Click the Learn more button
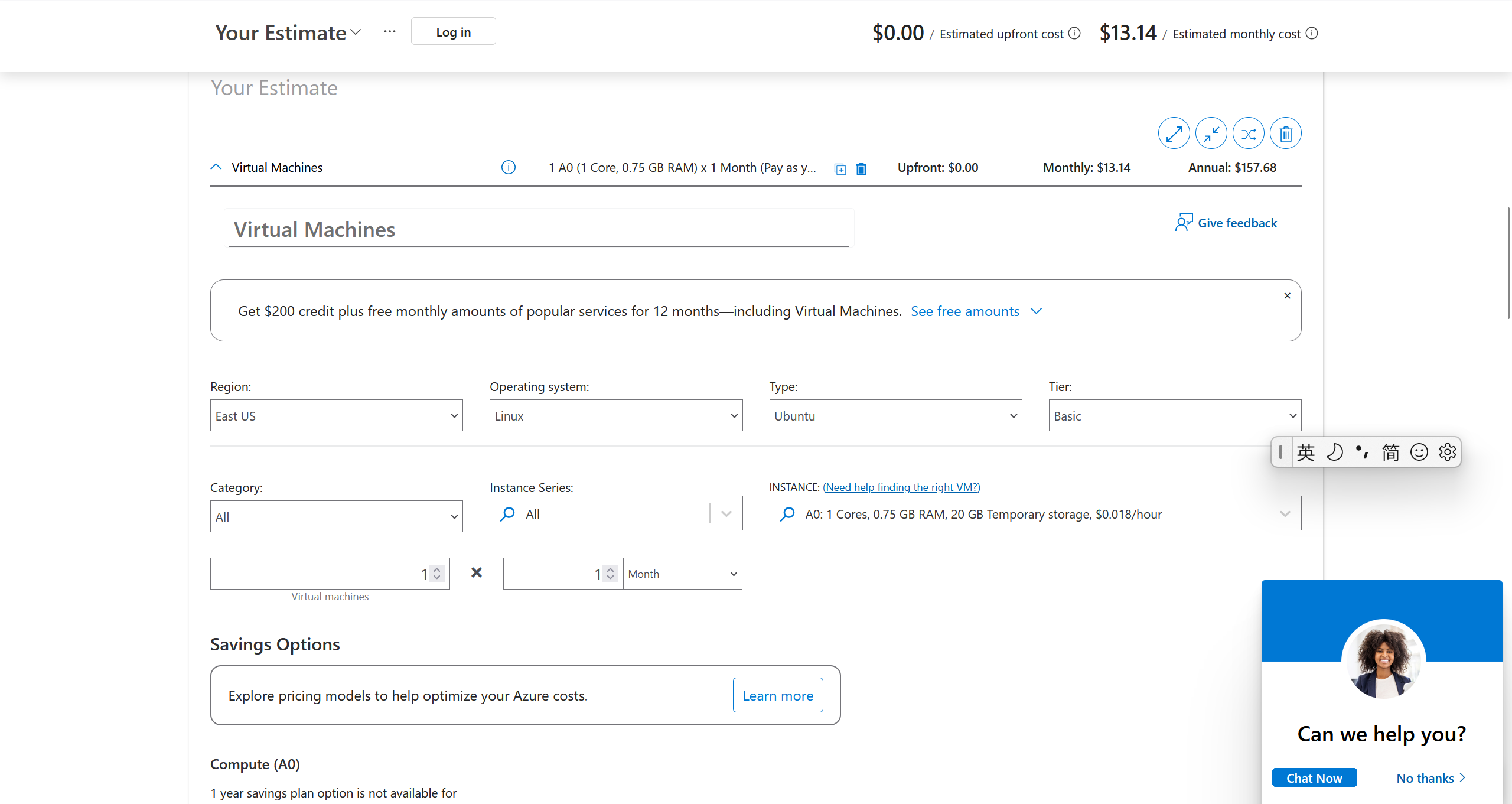1512x804 pixels. pyautogui.click(x=778, y=695)
